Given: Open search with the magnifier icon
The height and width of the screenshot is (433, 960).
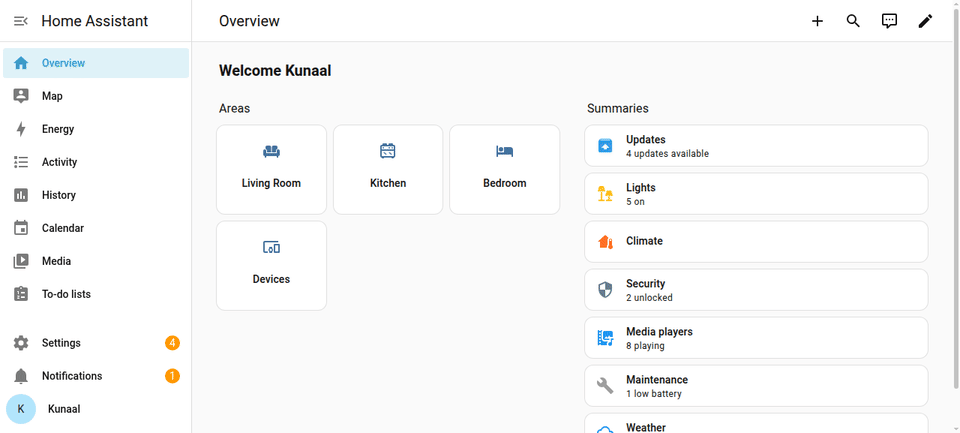Looking at the screenshot, I should pos(853,21).
